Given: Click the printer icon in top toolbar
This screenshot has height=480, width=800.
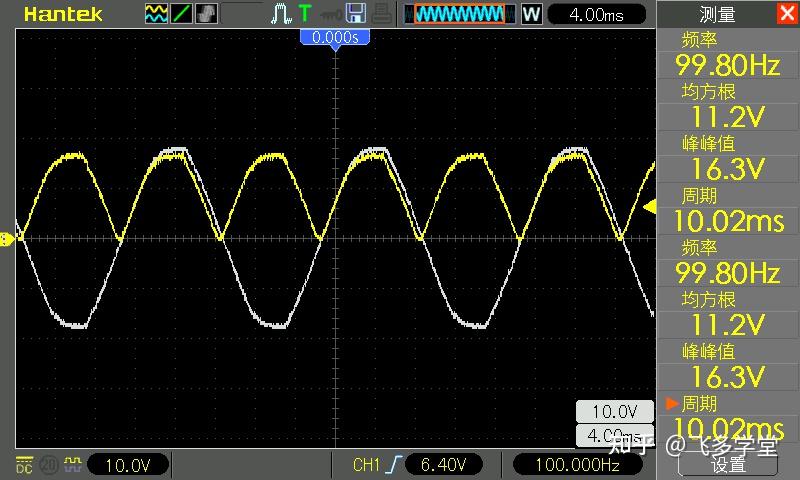Looking at the screenshot, I should pyautogui.click(x=382, y=14).
